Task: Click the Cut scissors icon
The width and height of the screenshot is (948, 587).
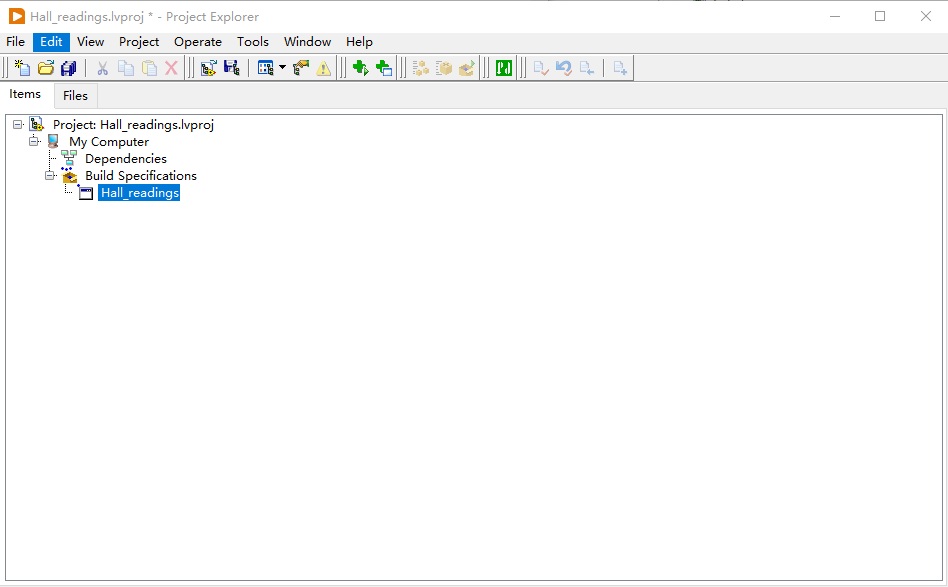Action: point(103,68)
